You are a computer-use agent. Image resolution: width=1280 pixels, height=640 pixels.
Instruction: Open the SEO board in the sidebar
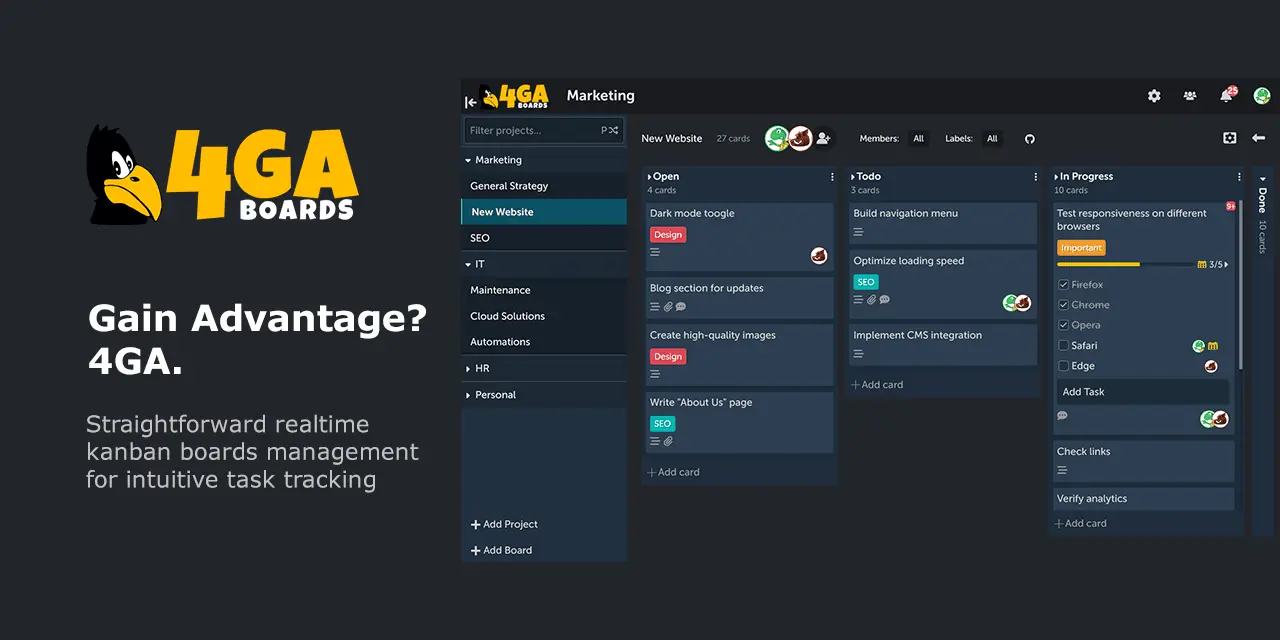(x=544, y=238)
